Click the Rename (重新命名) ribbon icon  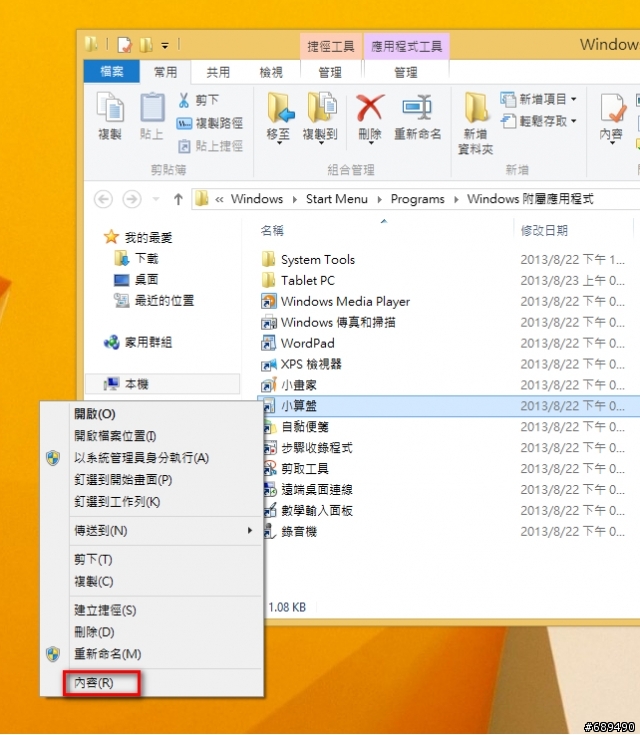coord(417,107)
